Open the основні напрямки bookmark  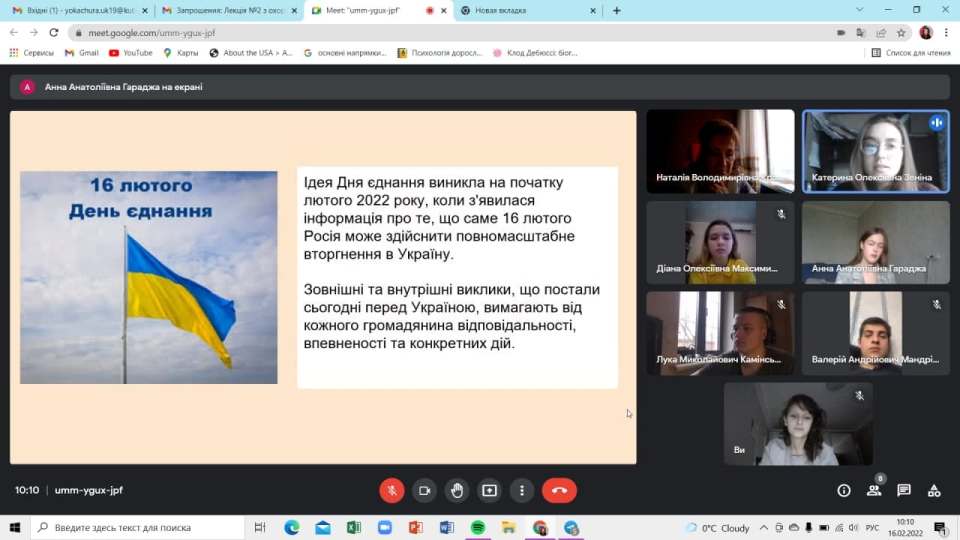(345, 53)
